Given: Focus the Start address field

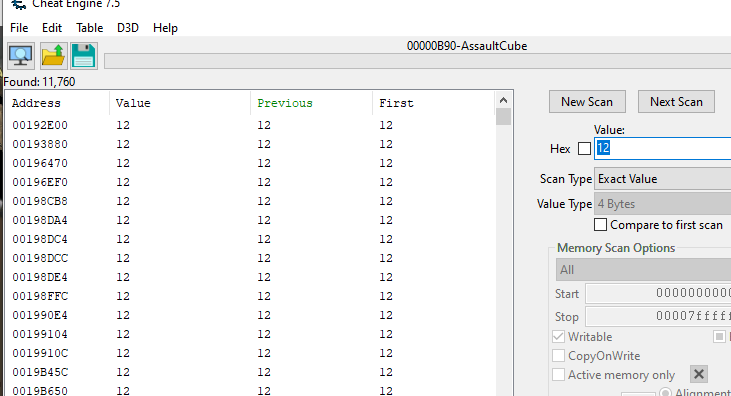Looking at the screenshot, I should click(x=658, y=293).
